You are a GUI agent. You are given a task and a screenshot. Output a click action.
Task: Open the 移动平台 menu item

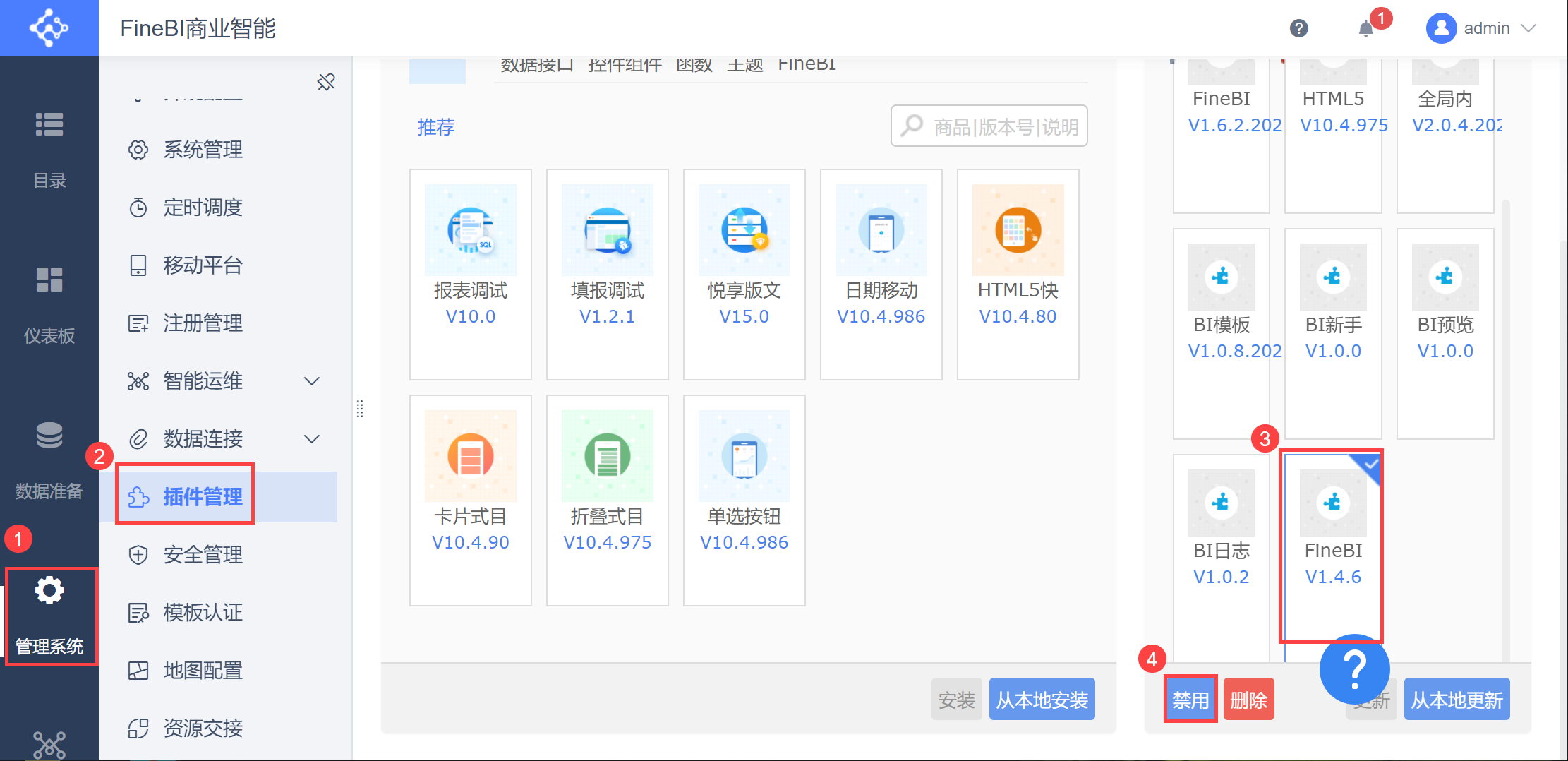point(203,265)
